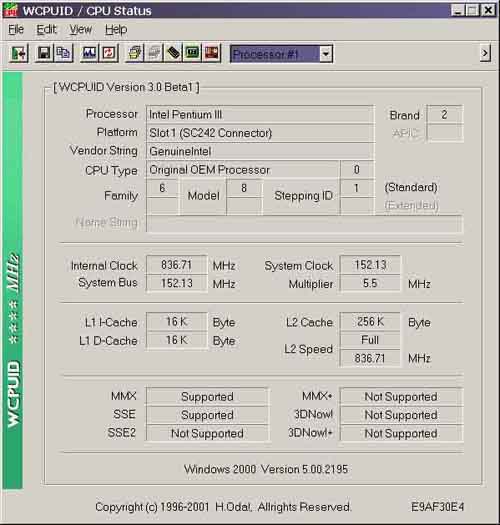Click the Family standard value 6
This screenshot has height=525, width=500.
(162, 188)
